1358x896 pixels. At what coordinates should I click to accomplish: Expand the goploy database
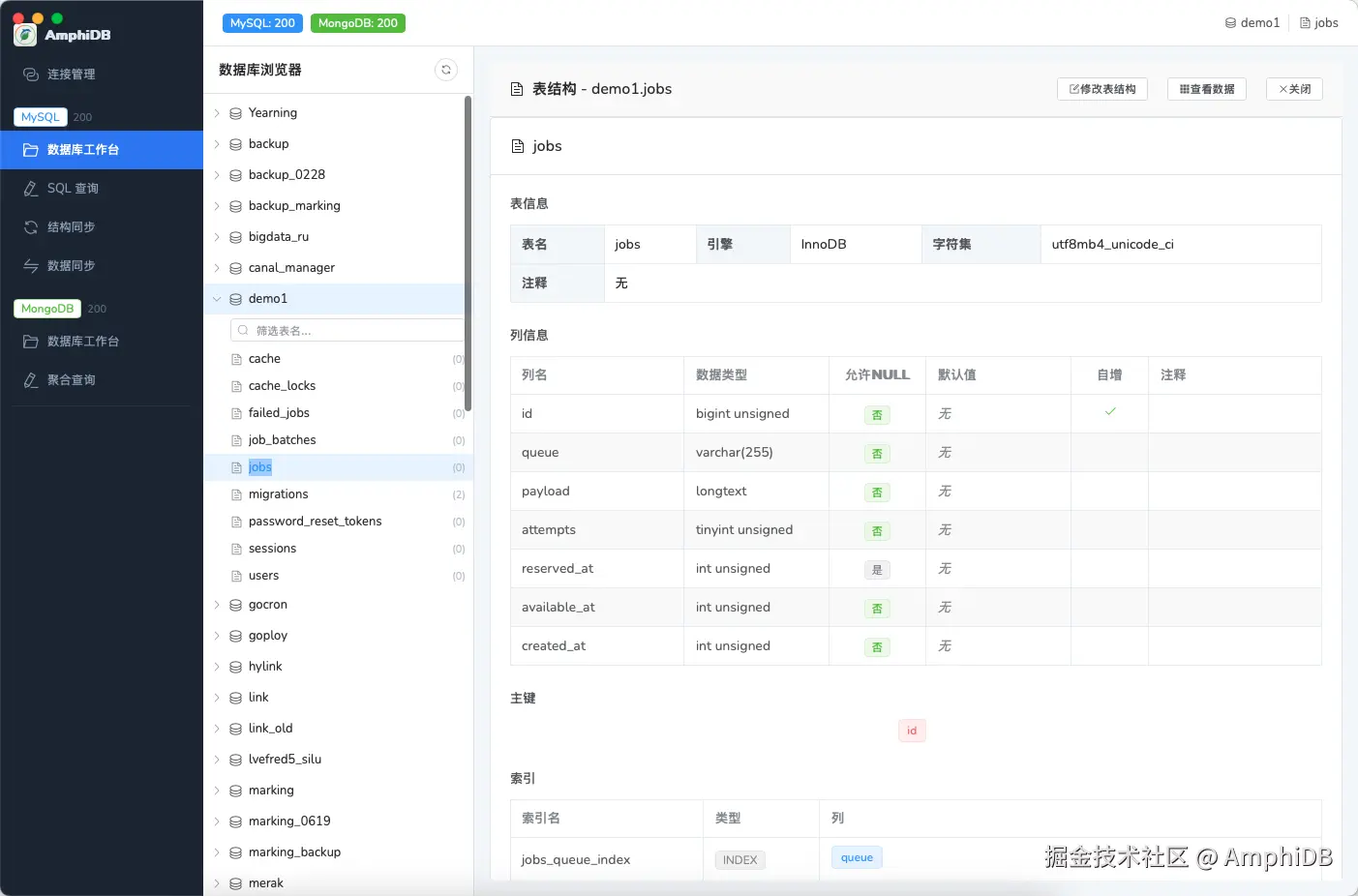[217, 636]
